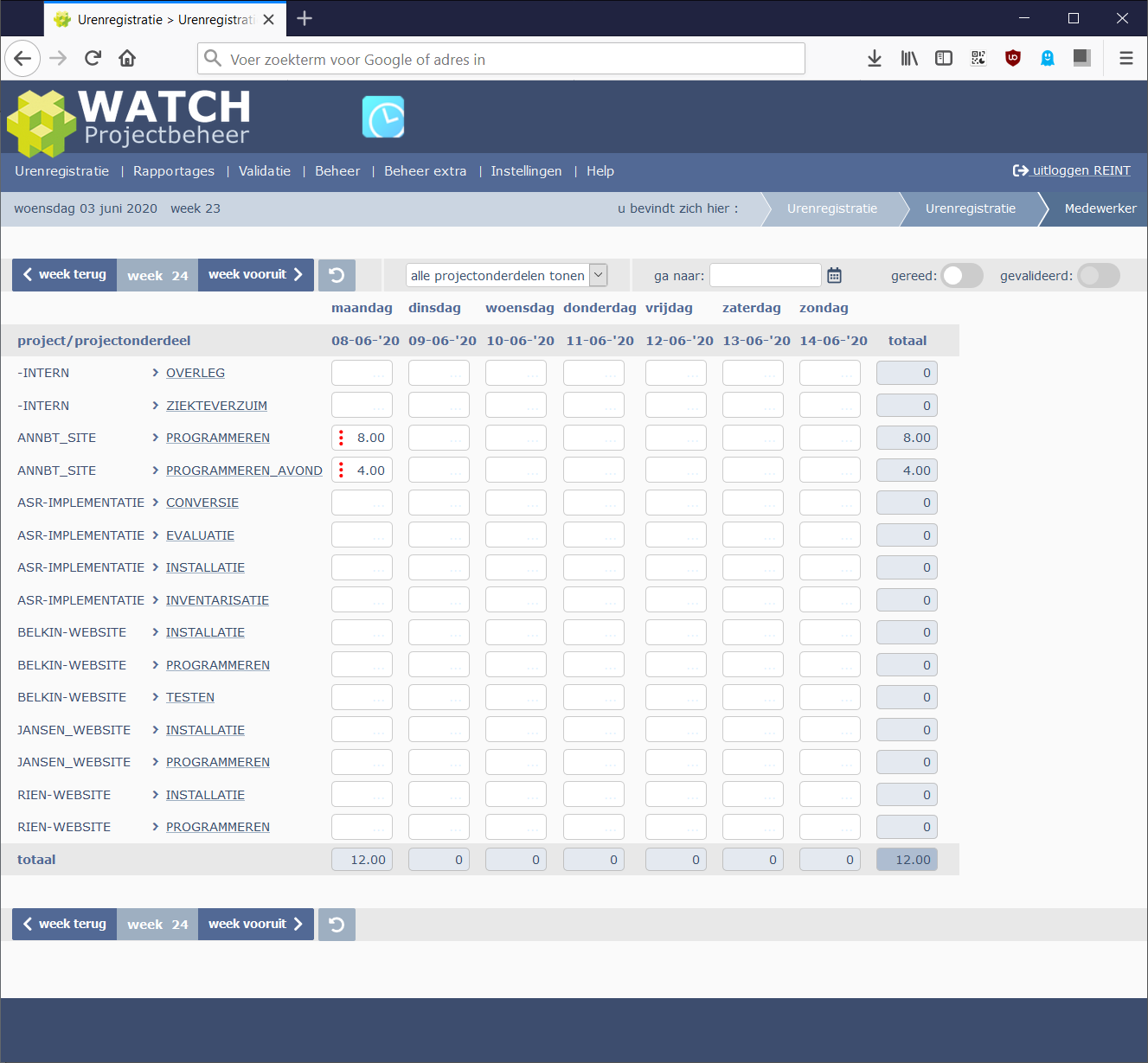Screen dimensions: 1148x1063
Task: Click Friday hours field for EVALUATIE row
Action: [x=676, y=535]
